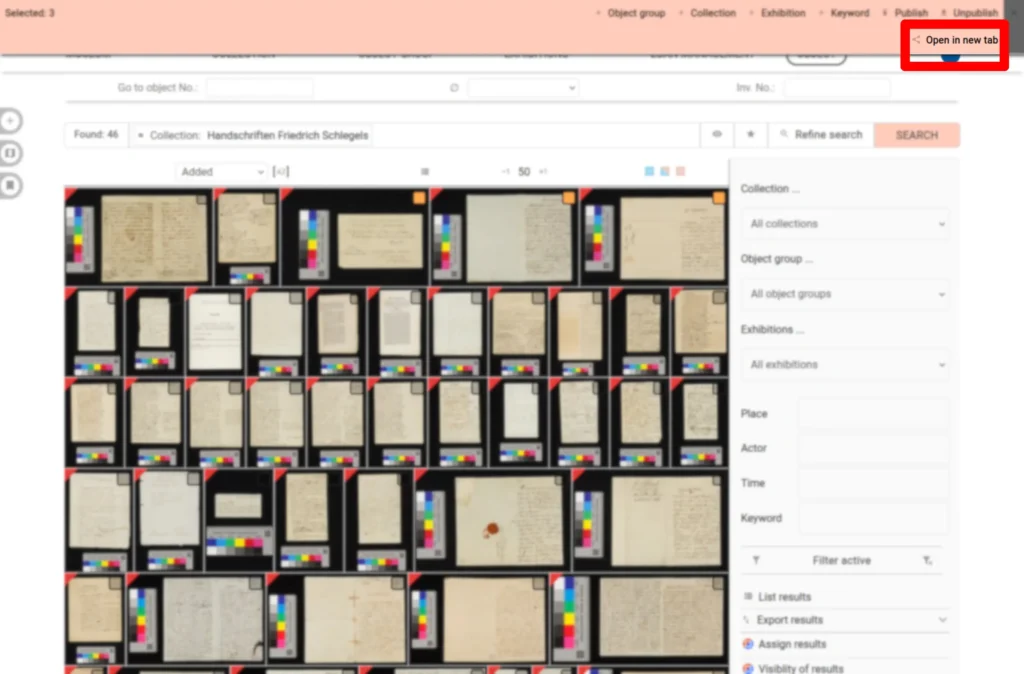
Task: Uncheck the orange marker on fourth top-row thumbnail
Action: (x=569, y=197)
